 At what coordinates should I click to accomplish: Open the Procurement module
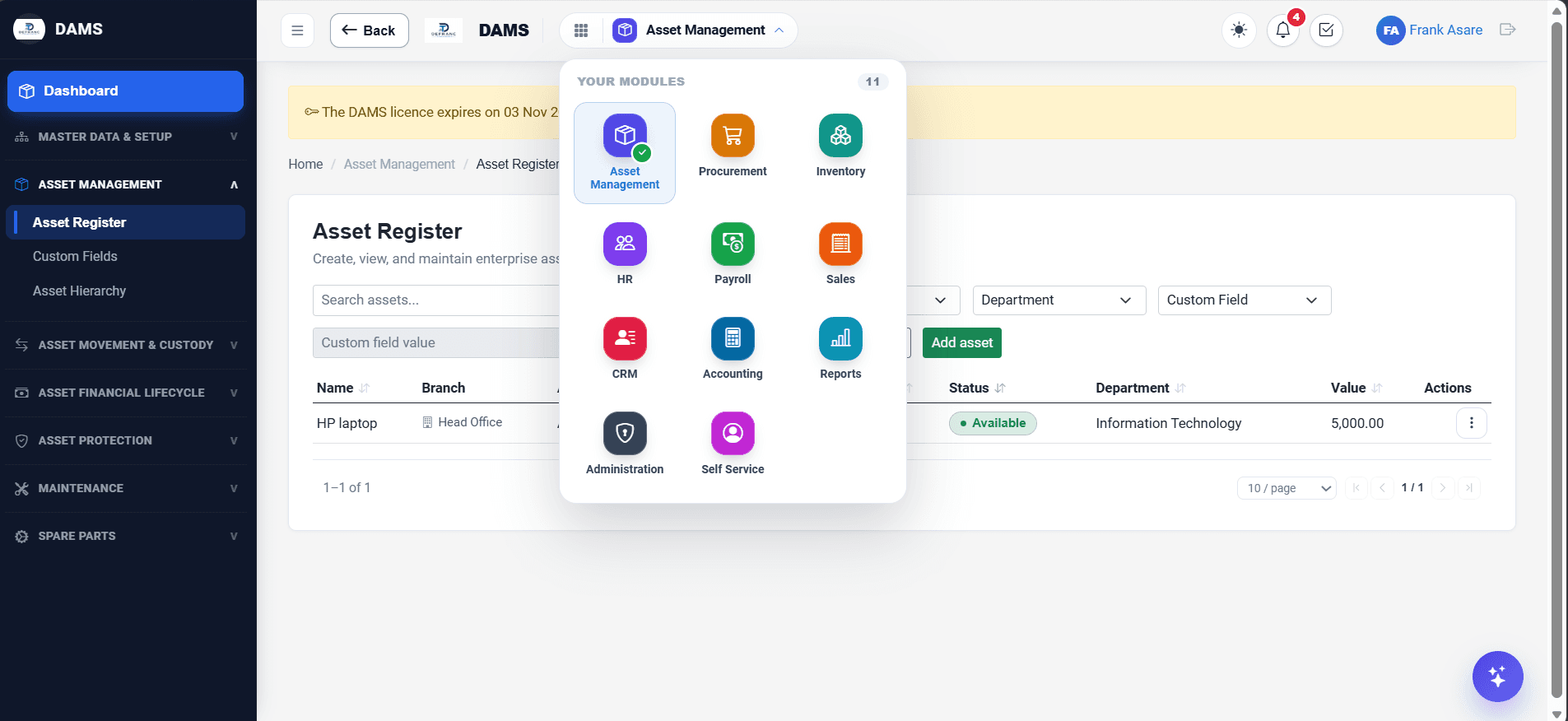[733, 147]
